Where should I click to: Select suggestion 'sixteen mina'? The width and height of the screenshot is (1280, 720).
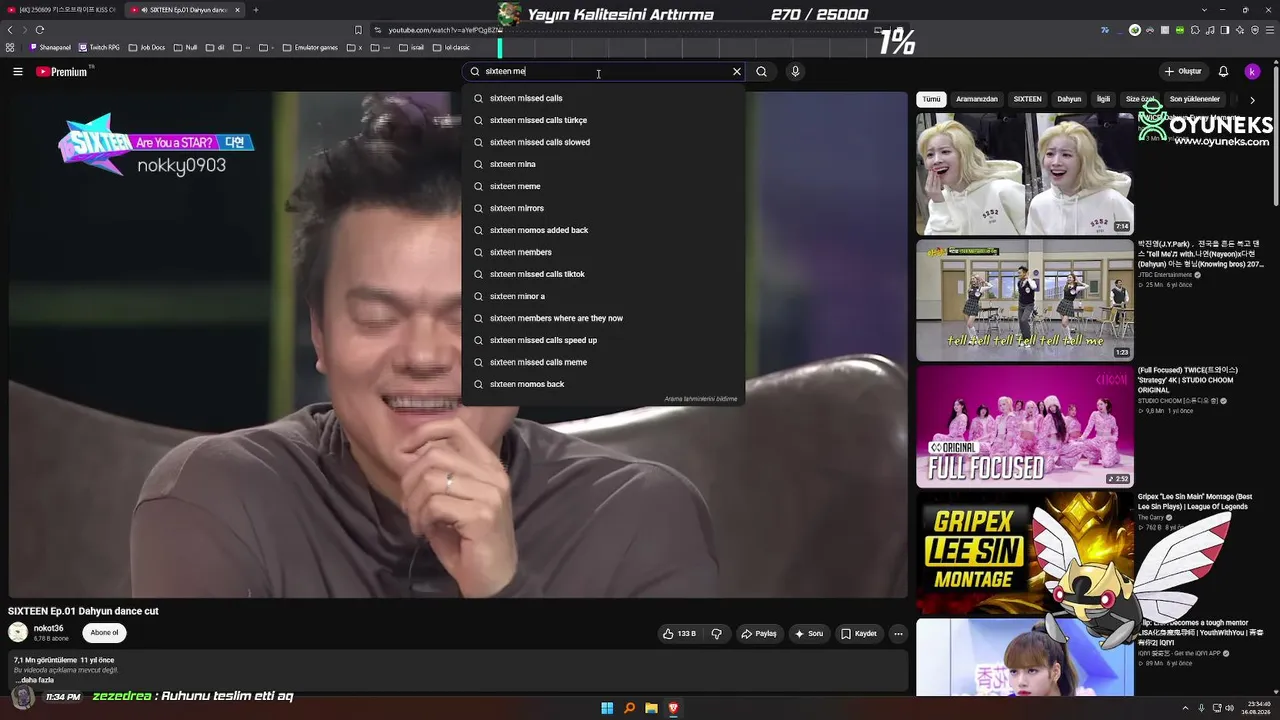point(603,164)
